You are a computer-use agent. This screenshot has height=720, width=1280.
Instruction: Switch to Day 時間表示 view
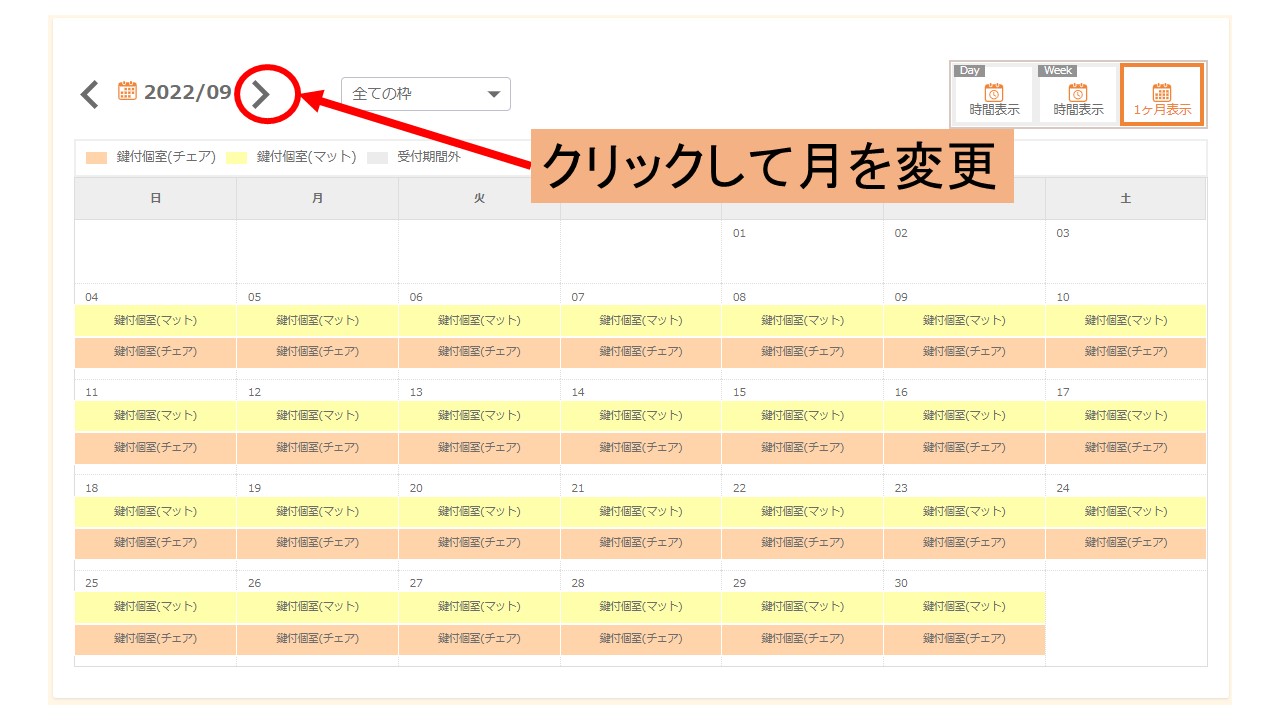click(x=994, y=95)
